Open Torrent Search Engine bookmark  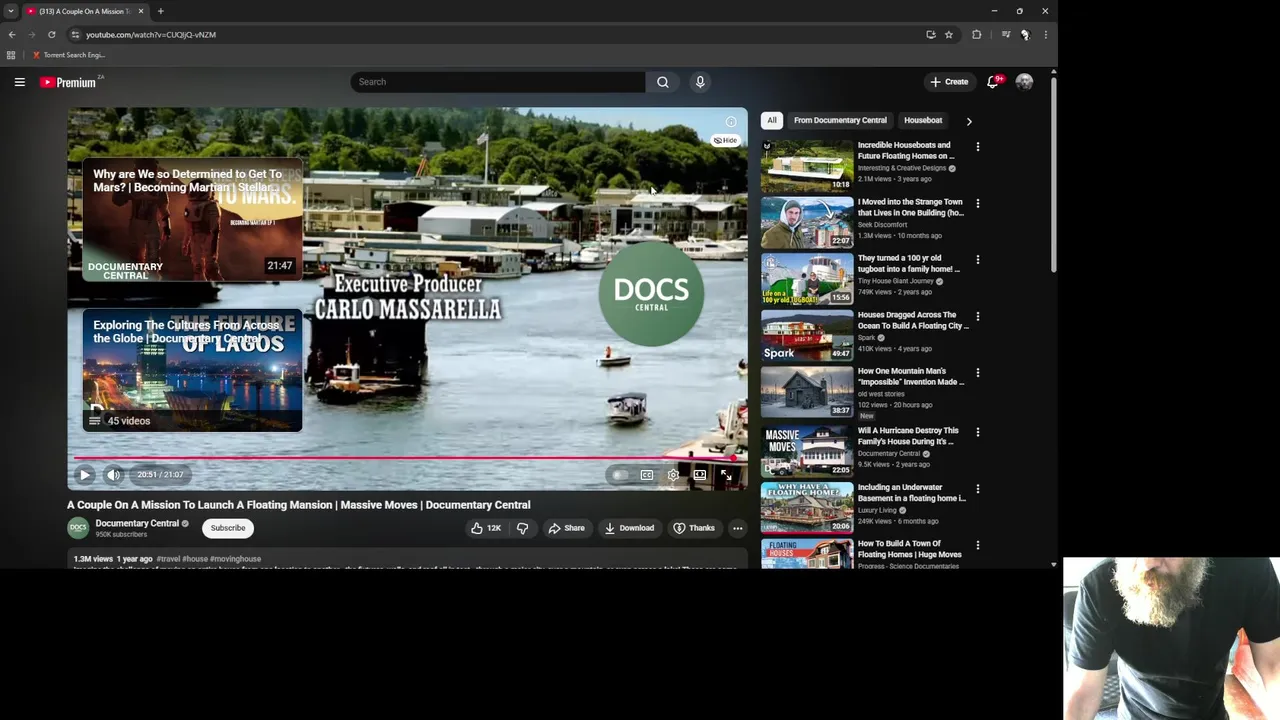69,55
